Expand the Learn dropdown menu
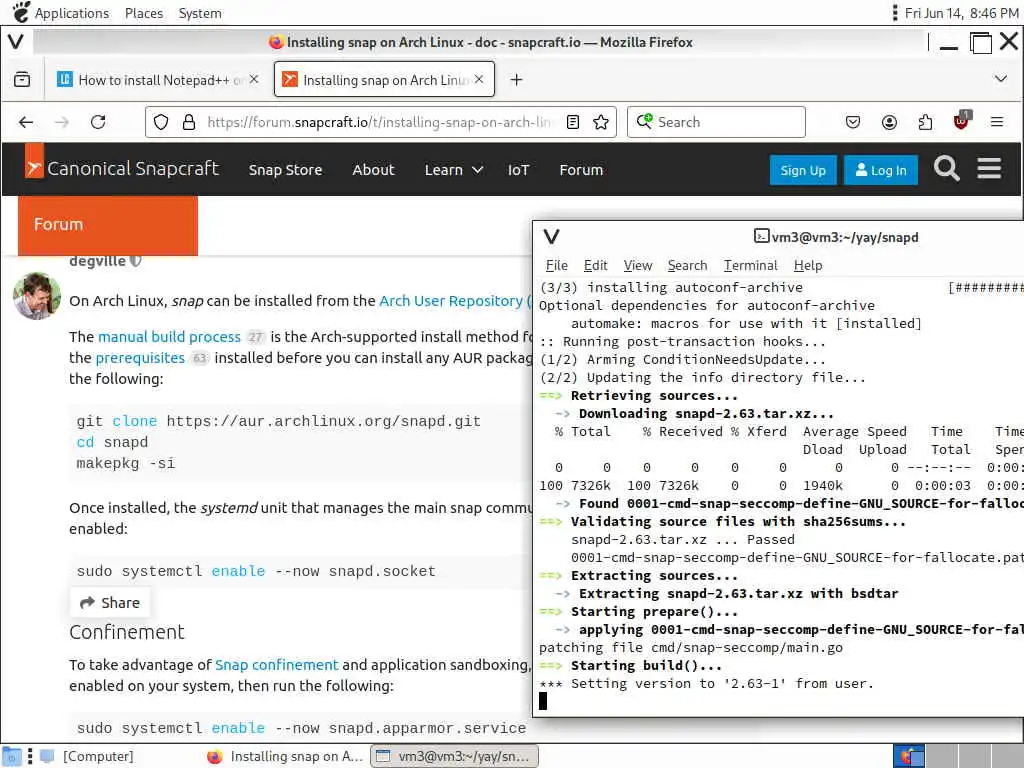Viewport: 1024px width, 768px height. [453, 170]
